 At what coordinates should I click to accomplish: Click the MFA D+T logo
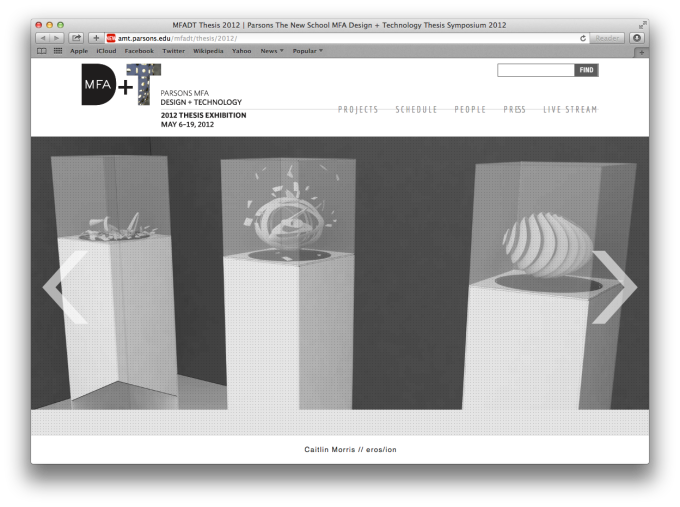tap(121, 84)
